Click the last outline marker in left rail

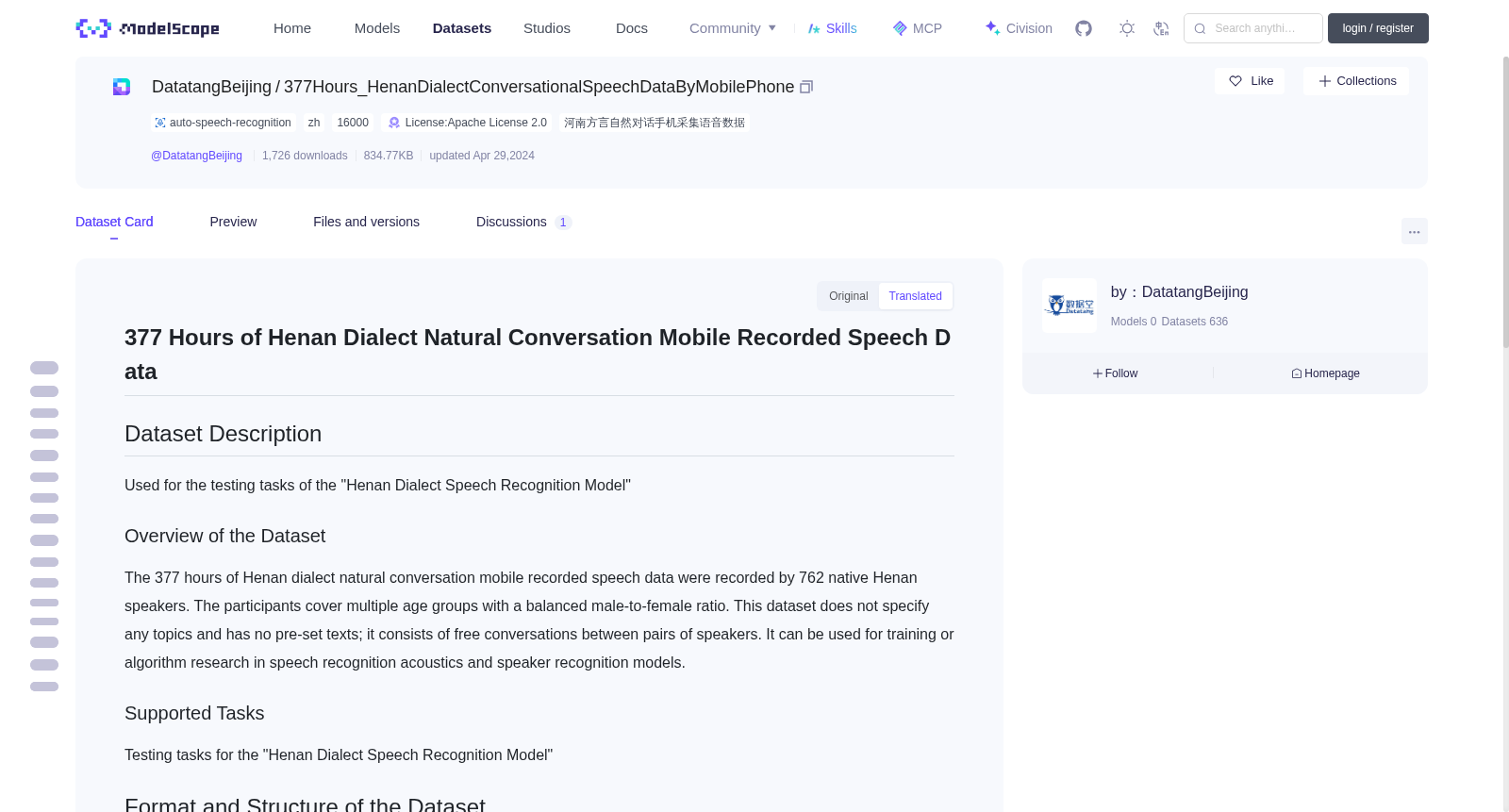(44, 687)
